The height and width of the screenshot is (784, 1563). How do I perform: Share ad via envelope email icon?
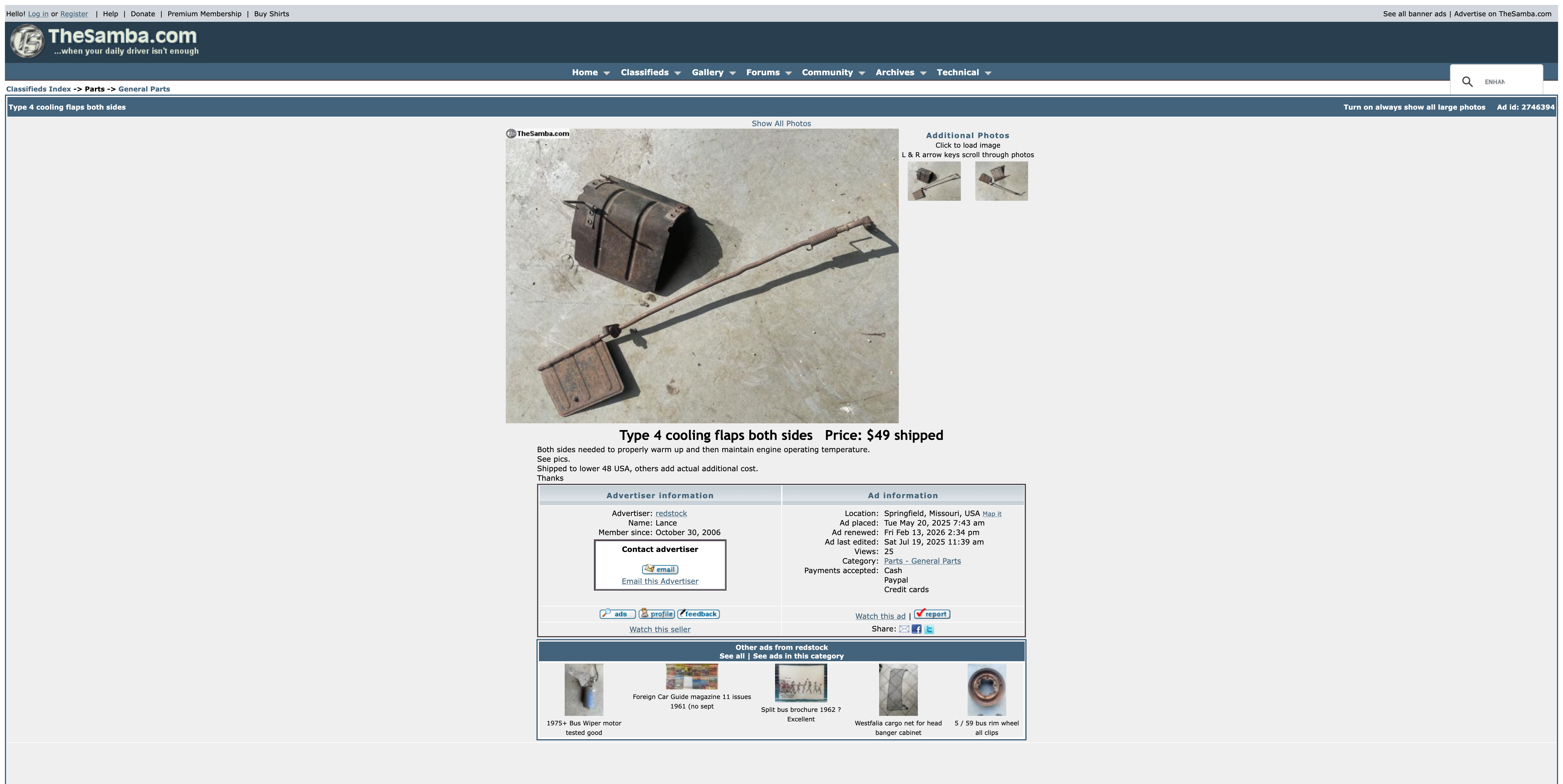(904, 629)
